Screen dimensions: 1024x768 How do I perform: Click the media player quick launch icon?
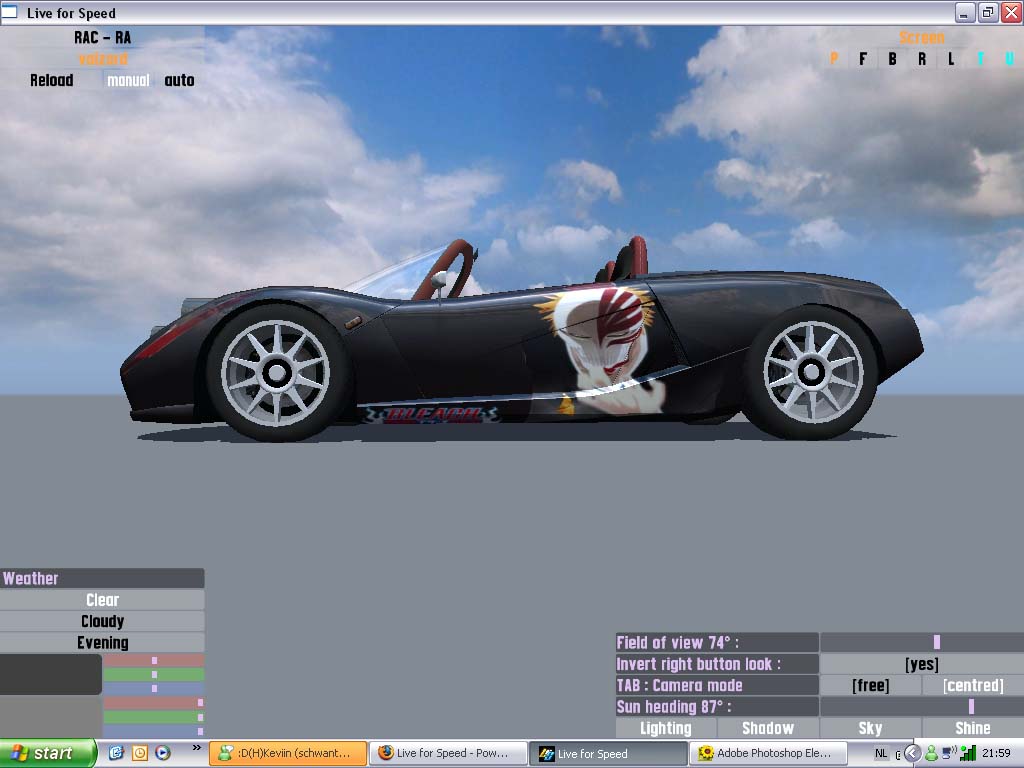pos(163,753)
